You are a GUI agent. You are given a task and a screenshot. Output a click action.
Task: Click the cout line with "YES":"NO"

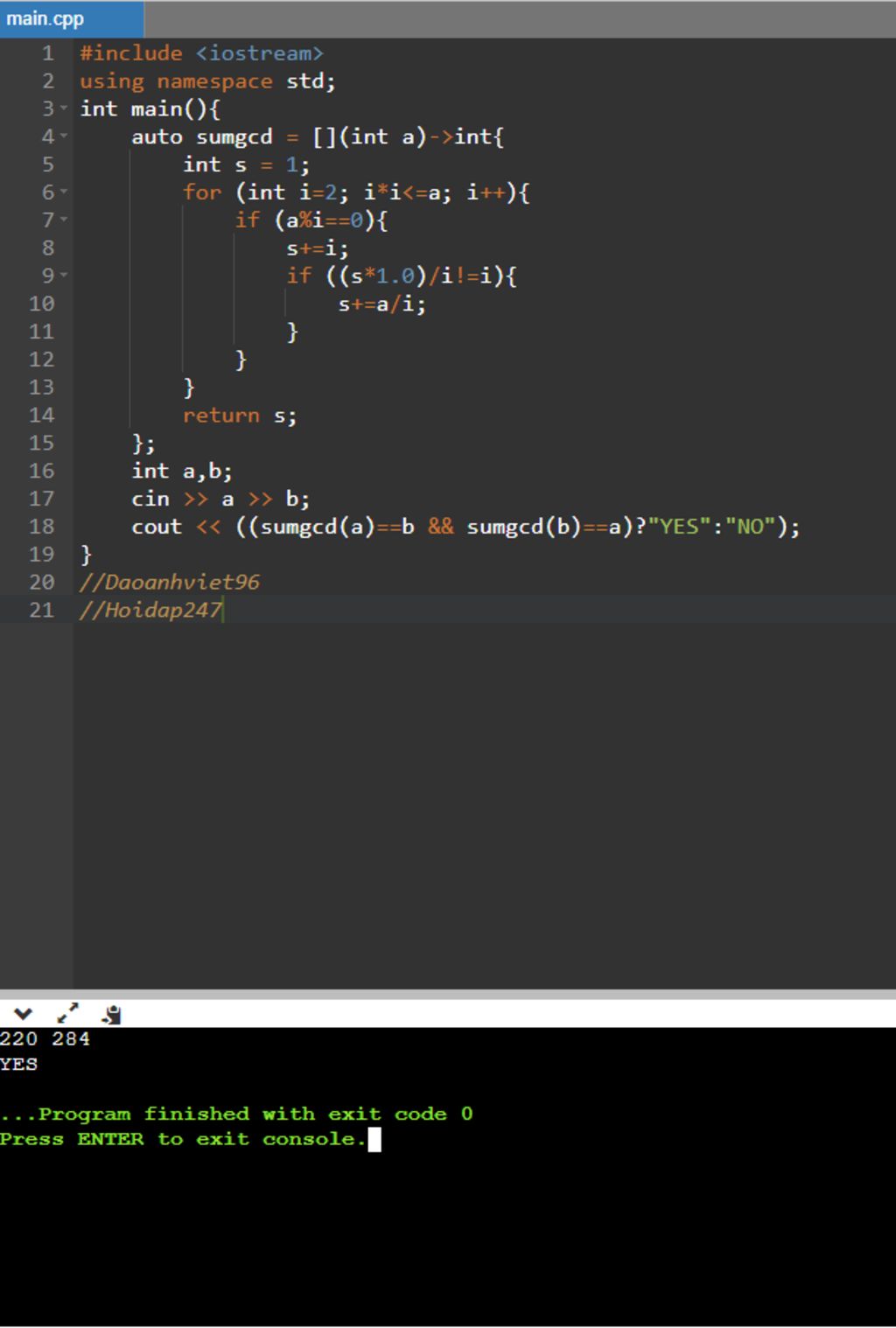point(465,527)
